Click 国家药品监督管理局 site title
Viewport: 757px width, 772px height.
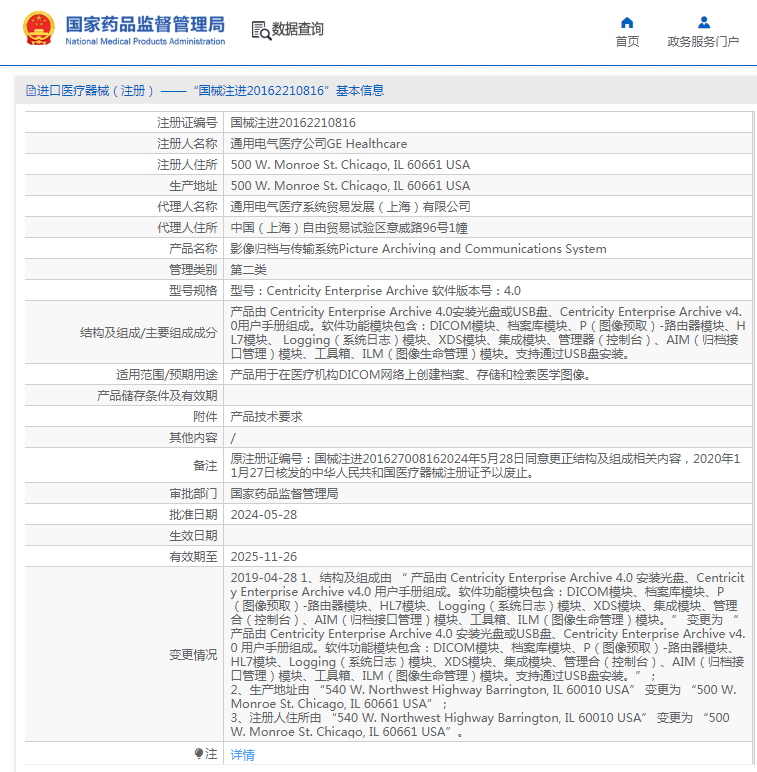145,24
